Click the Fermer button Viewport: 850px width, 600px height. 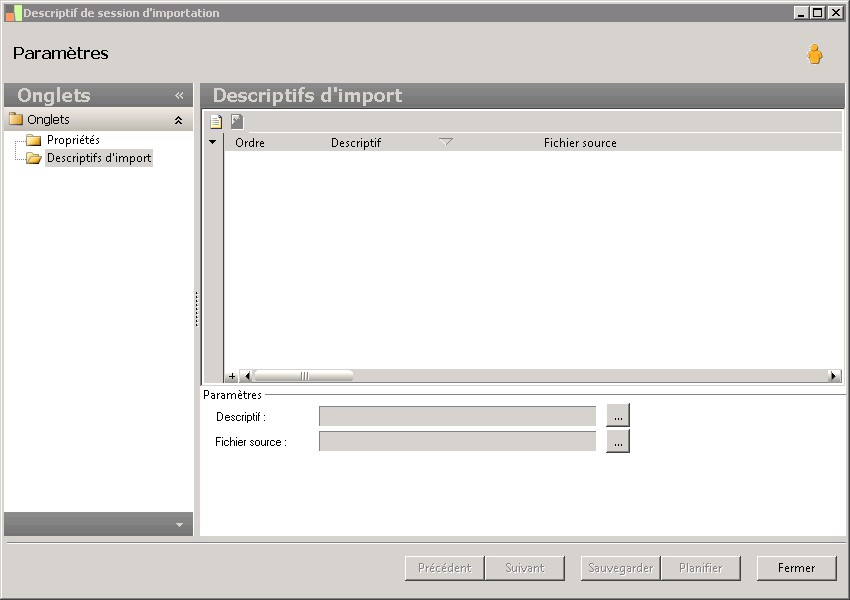point(796,568)
